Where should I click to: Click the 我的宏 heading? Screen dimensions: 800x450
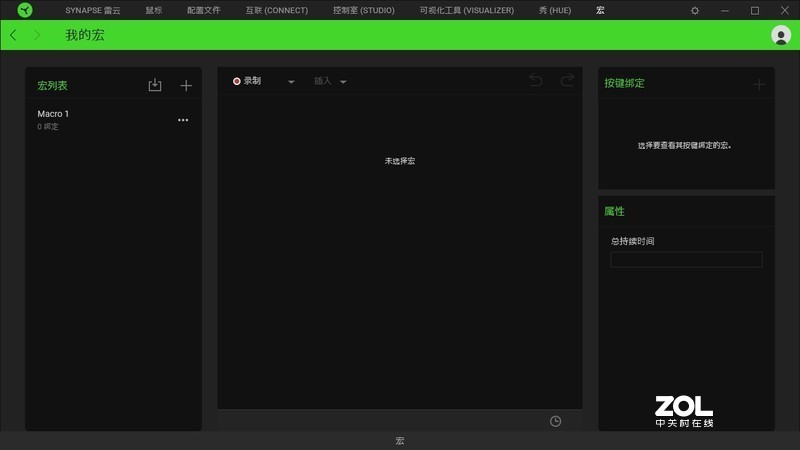pos(85,35)
